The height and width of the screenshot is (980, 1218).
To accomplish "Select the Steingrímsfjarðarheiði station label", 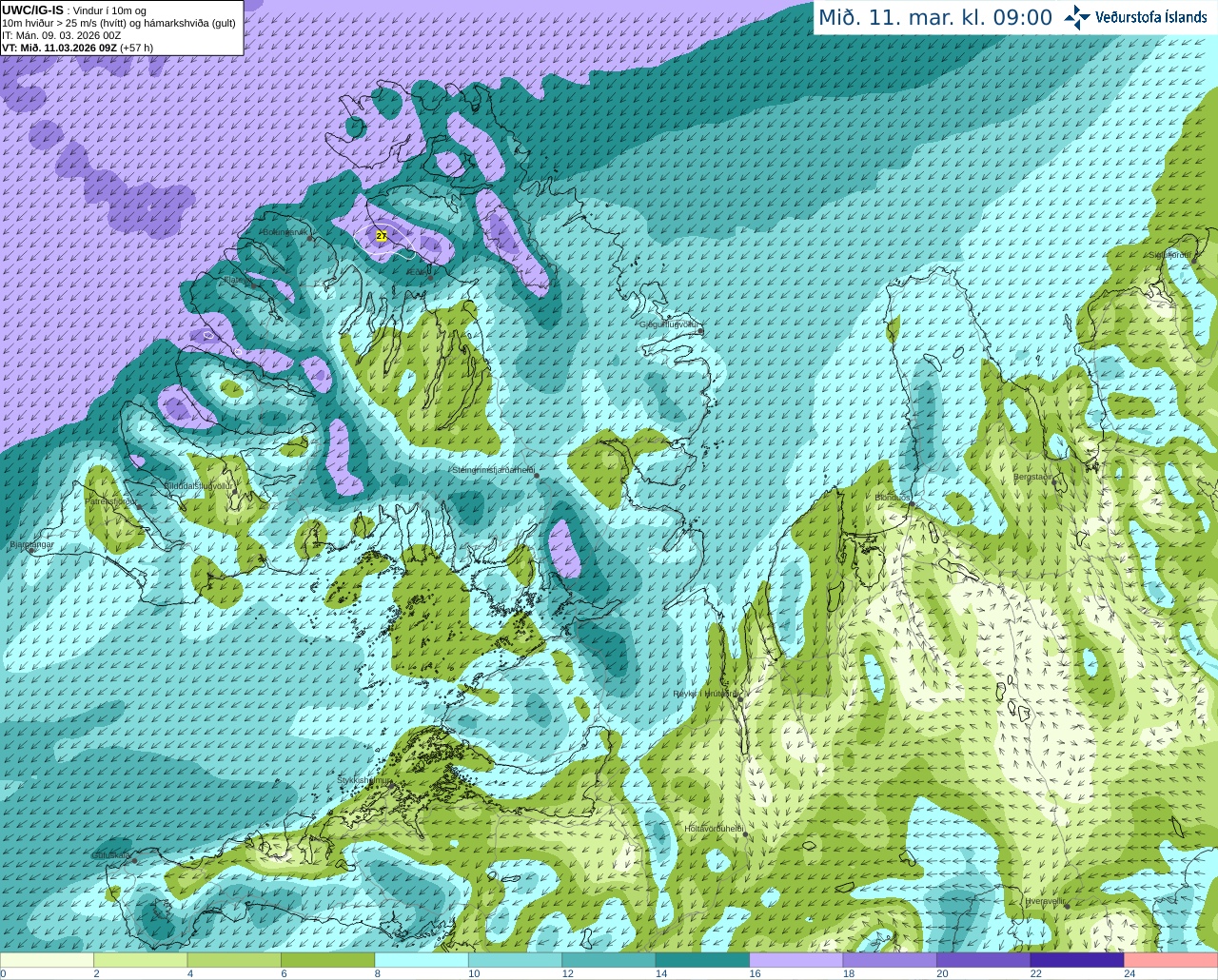I will (493, 470).
